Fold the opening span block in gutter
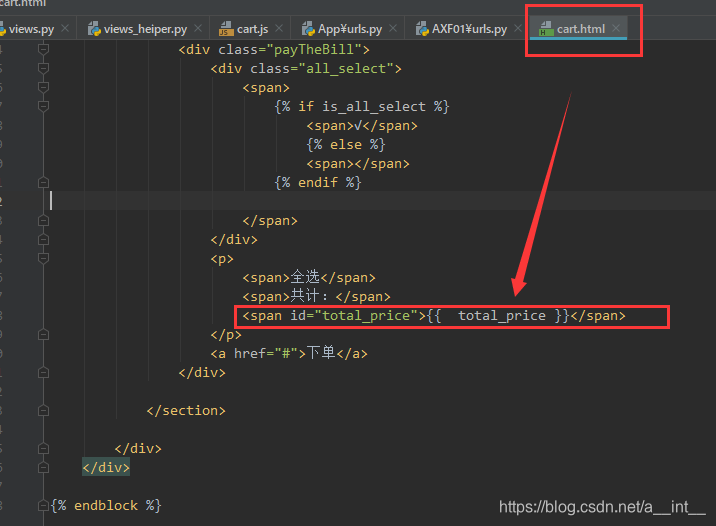 tap(43, 87)
